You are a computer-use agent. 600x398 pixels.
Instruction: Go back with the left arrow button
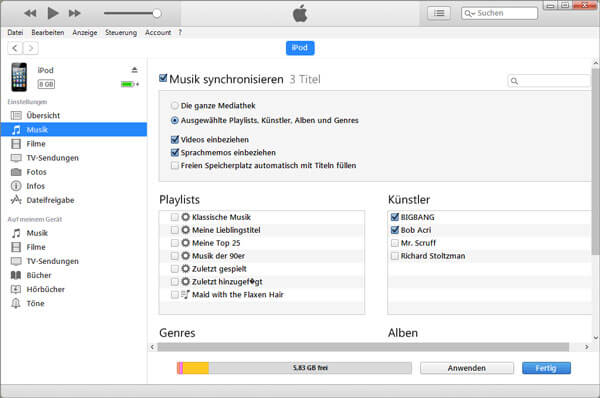(15, 48)
